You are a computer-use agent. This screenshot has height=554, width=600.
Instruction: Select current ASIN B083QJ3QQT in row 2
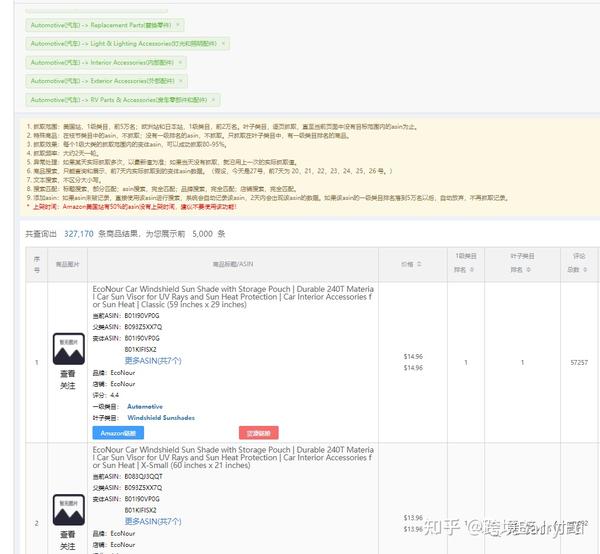click(x=143, y=476)
